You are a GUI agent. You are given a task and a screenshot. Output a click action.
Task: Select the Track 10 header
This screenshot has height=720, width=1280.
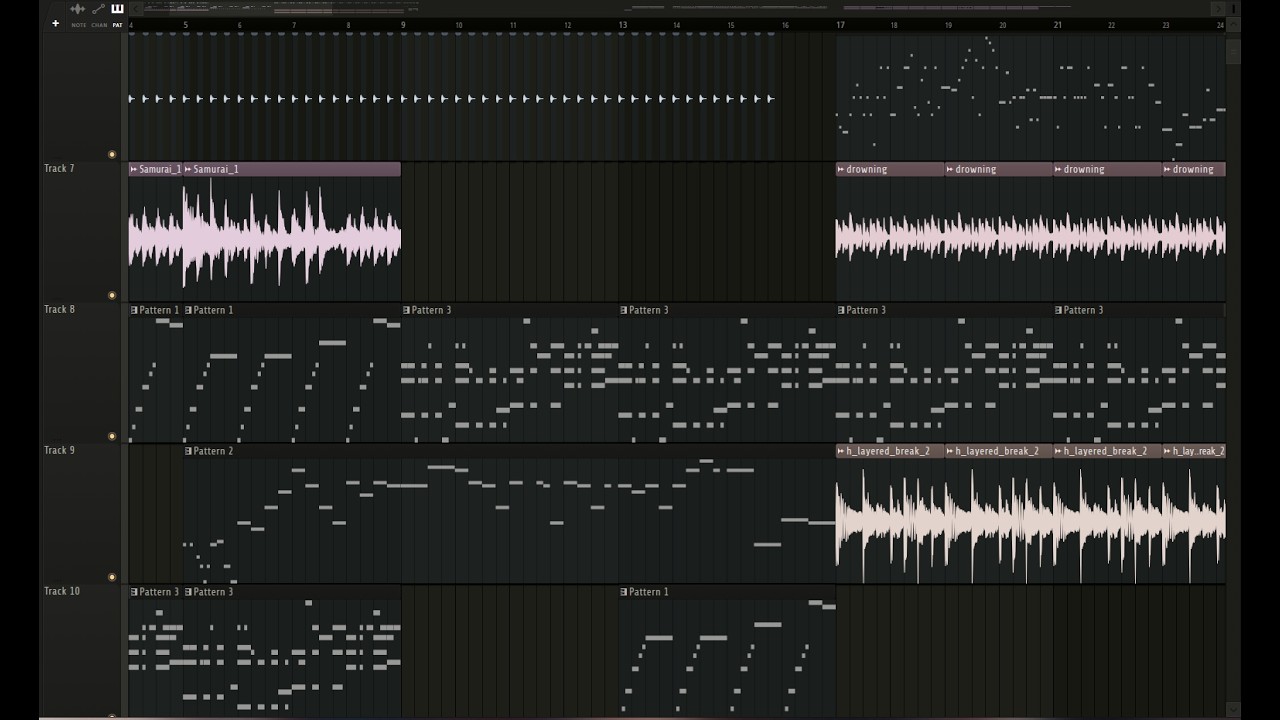tap(83, 651)
